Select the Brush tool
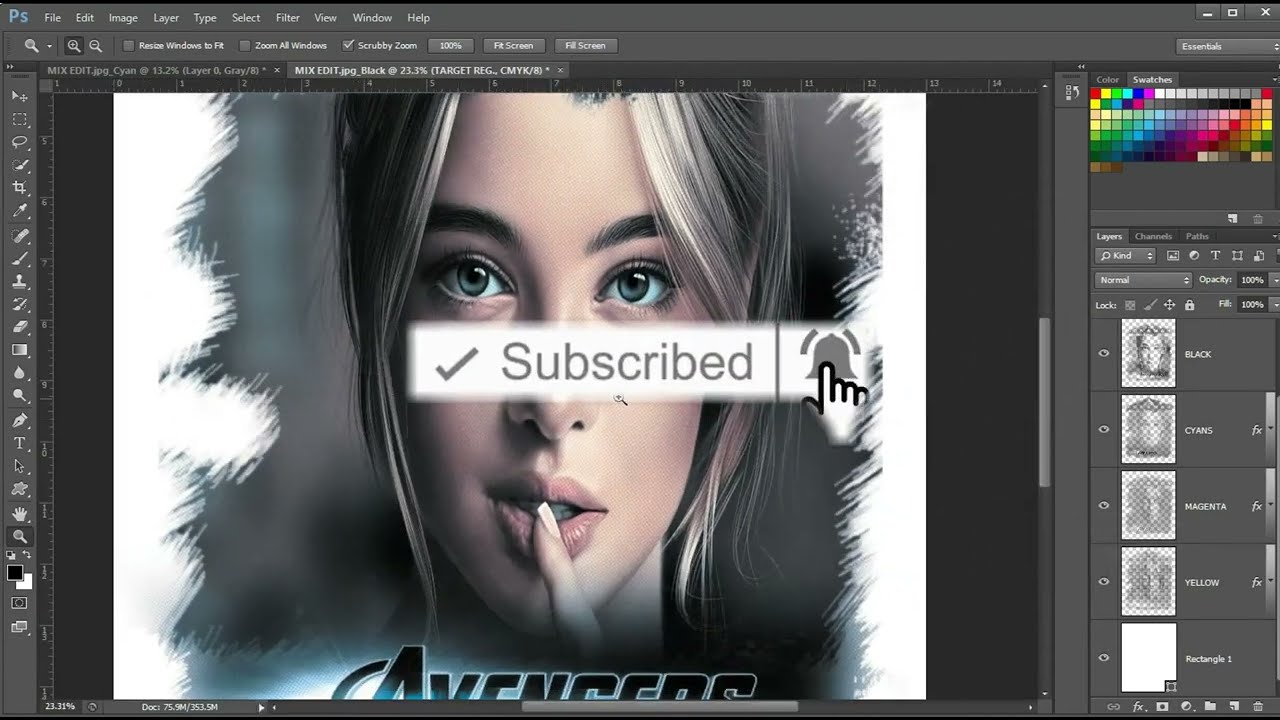 19,259
